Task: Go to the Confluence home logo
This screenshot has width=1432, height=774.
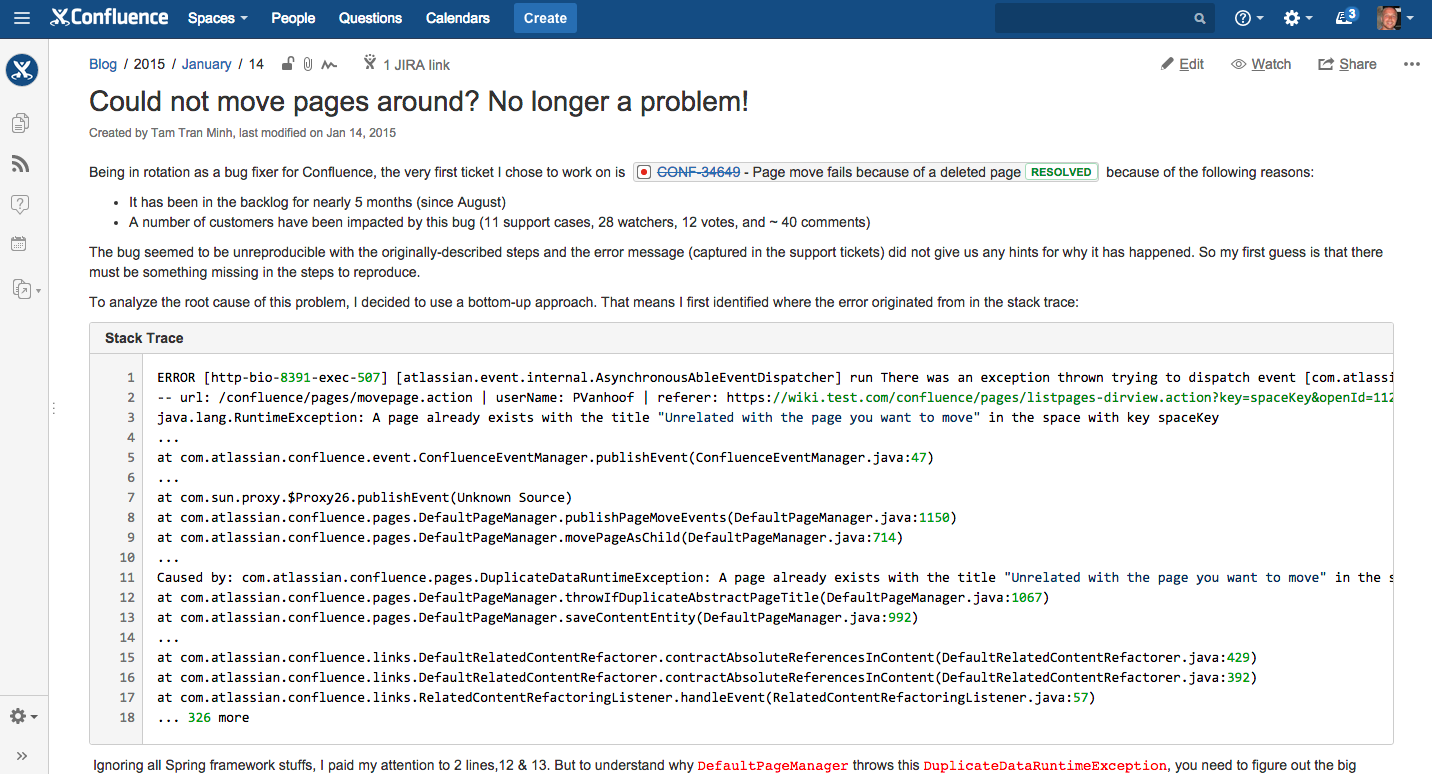Action: click(x=109, y=17)
